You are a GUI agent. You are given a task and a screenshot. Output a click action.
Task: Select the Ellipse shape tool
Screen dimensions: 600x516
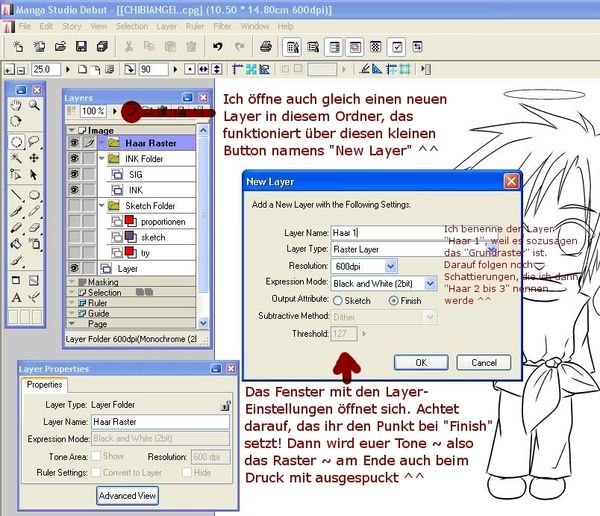(34, 195)
